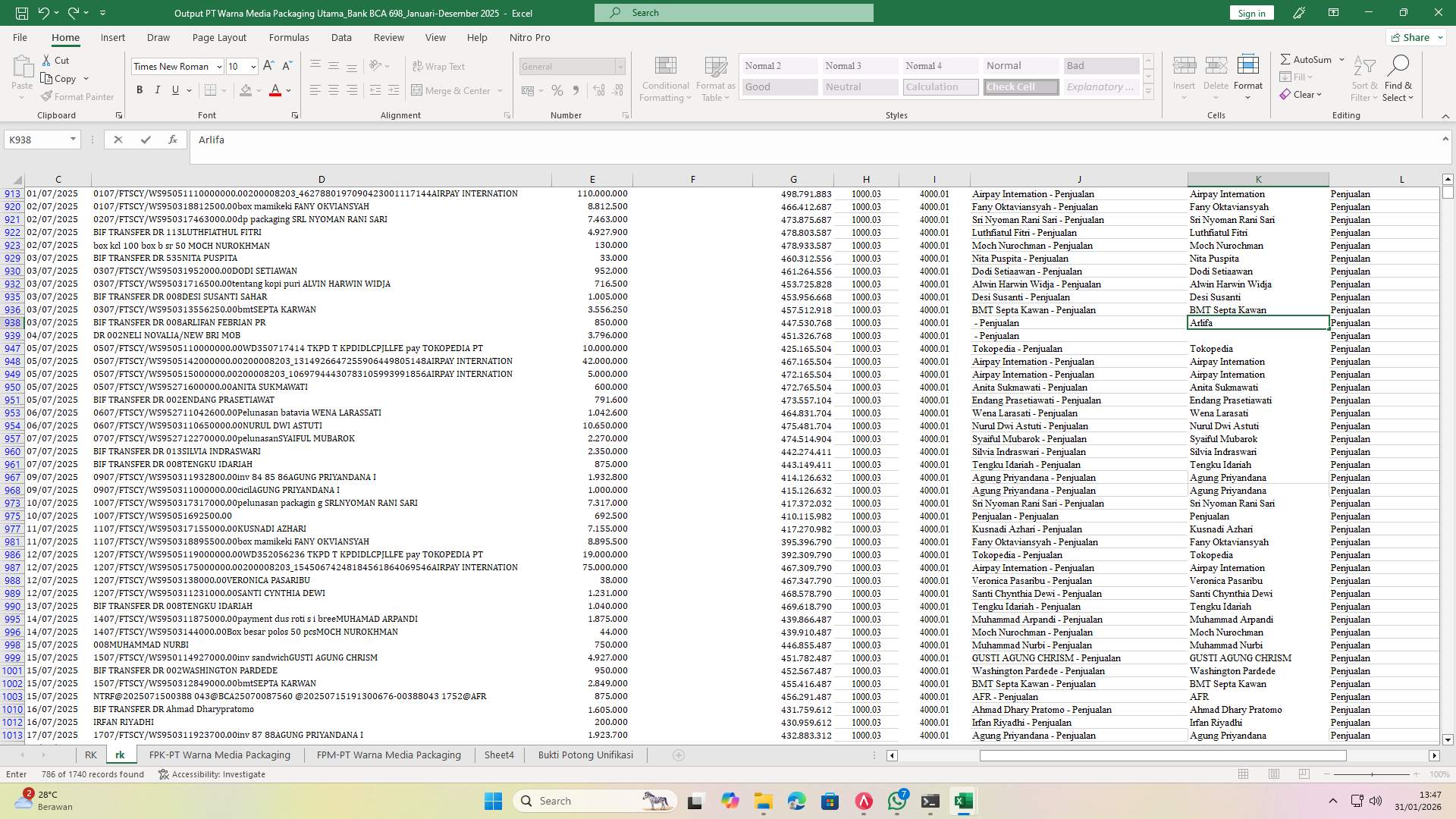
Task: Click the Sign in button
Action: pyautogui.click(x=1250, y=13)
